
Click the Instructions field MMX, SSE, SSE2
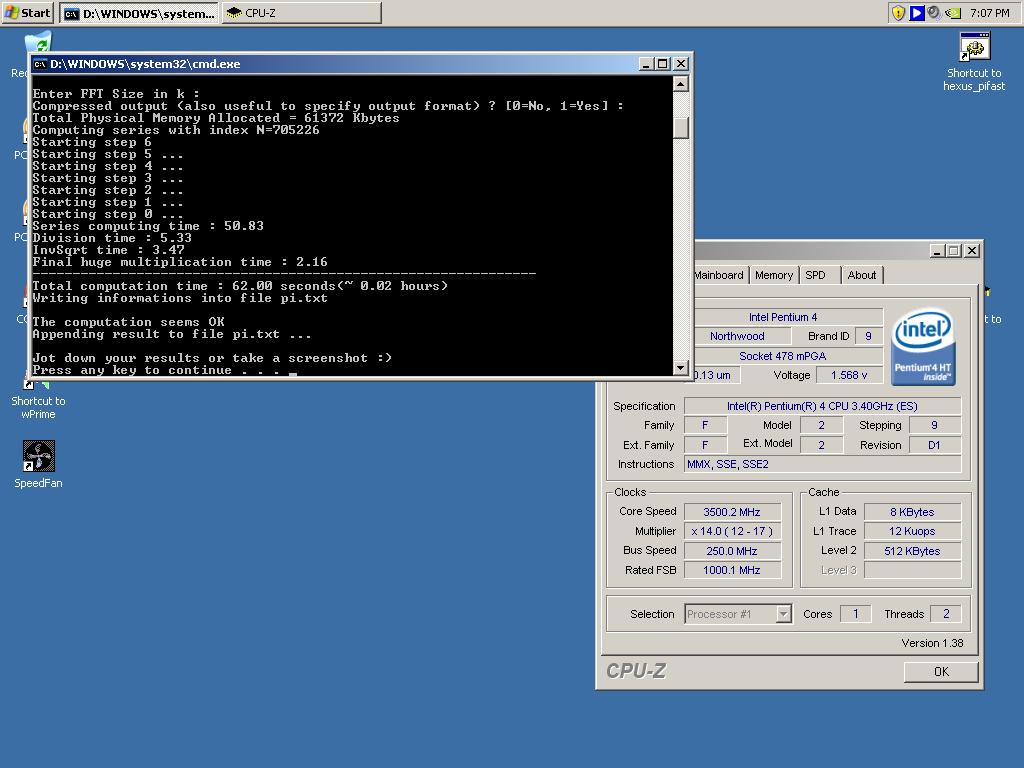pos(822,464)
